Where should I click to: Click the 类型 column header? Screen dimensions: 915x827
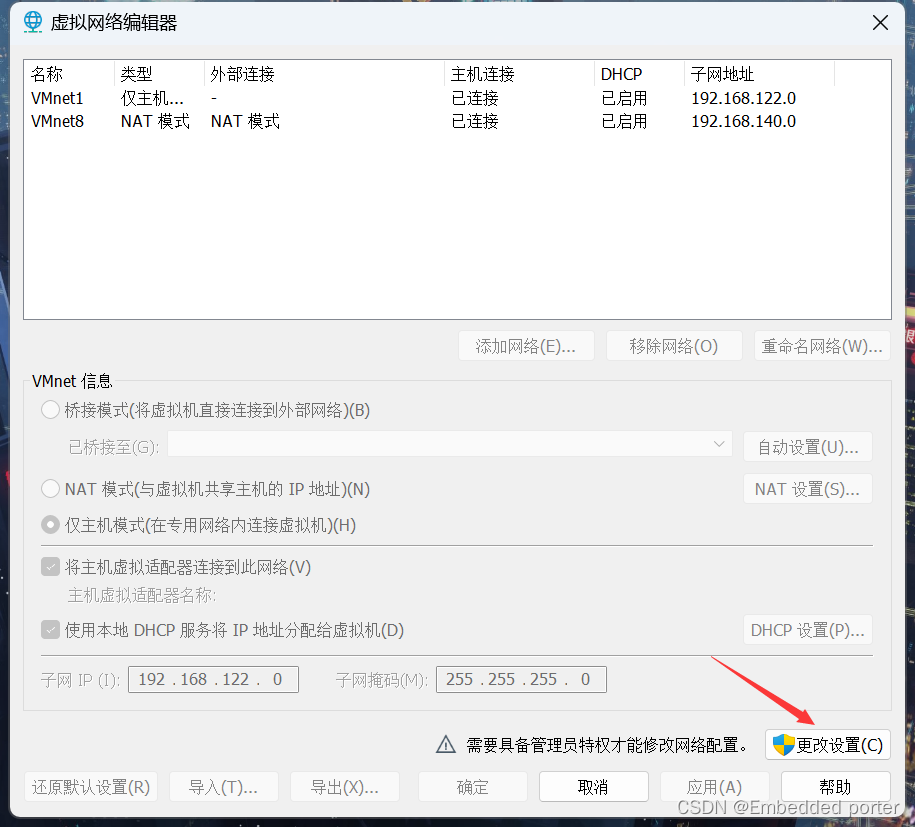pyautogui.click(x=159, y=74)
